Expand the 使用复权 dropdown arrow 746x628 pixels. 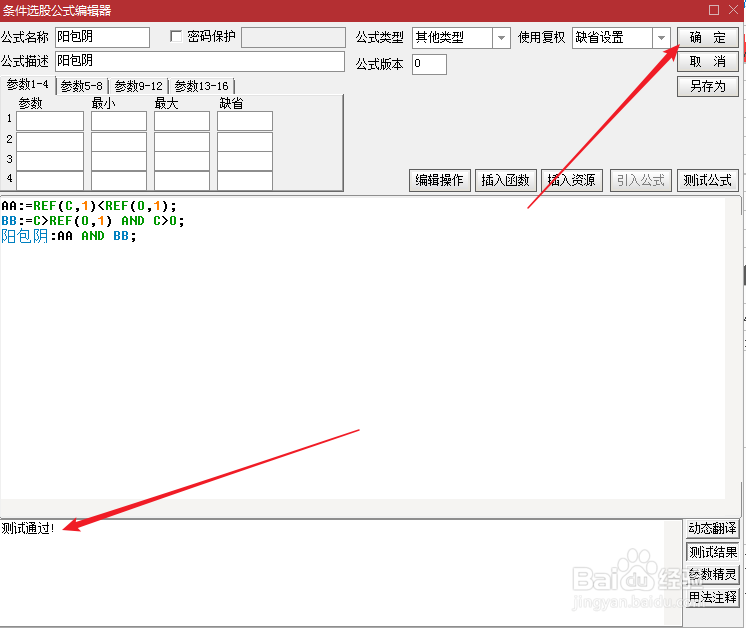pyautogui.click(x=661, y=38)
